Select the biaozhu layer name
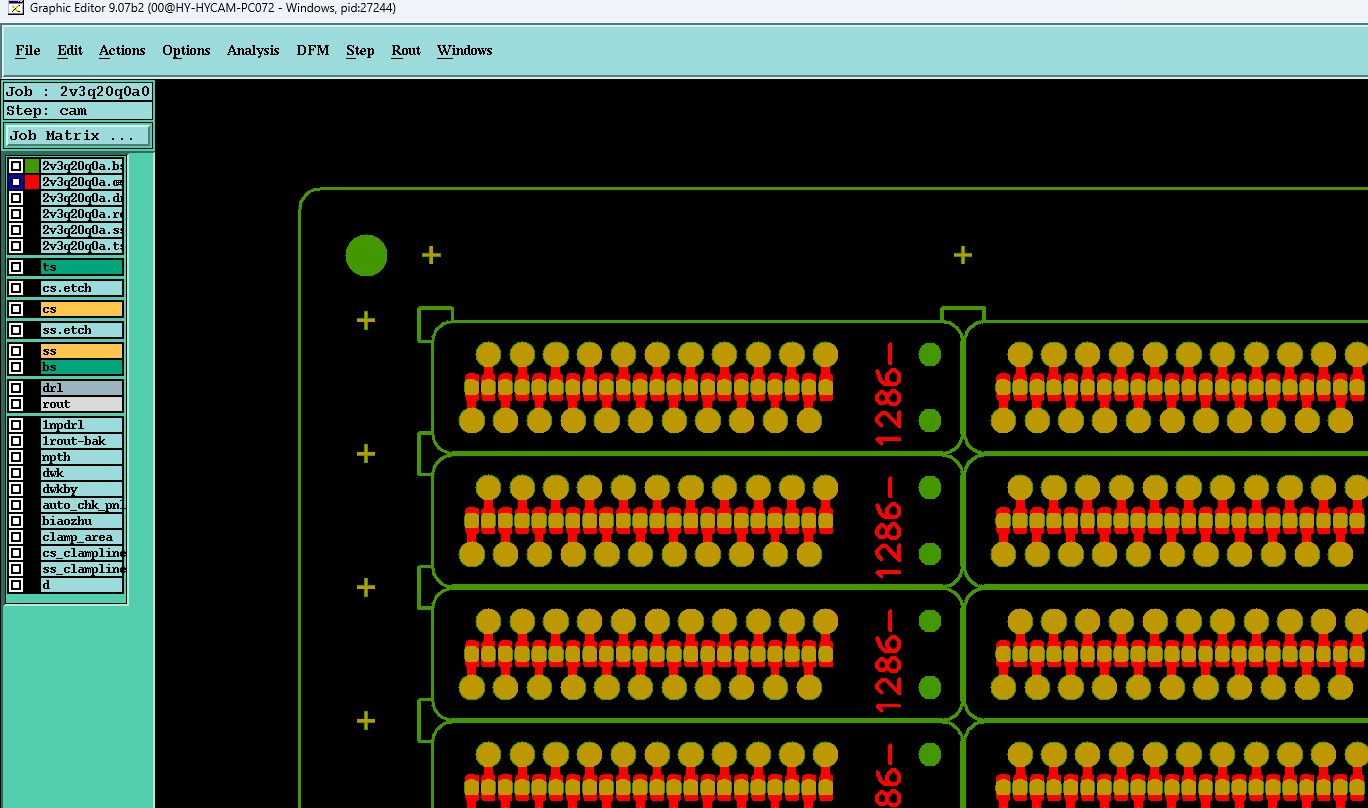Image resolution: width=1368 pixels, height=808 pixels. coord(82,521)
